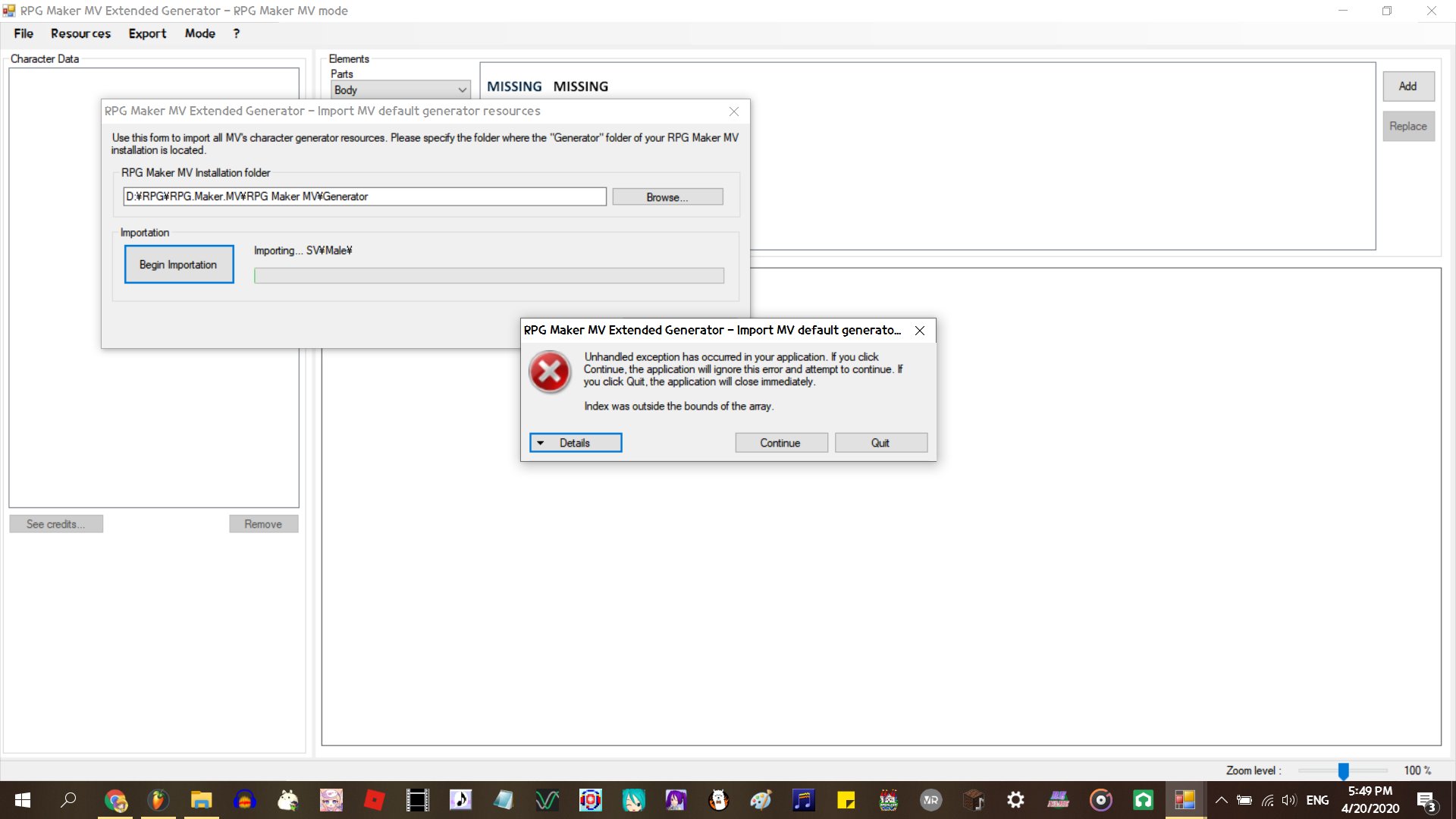
Task: Click the Zoom level slider handle
Action: coord(1343,771)
